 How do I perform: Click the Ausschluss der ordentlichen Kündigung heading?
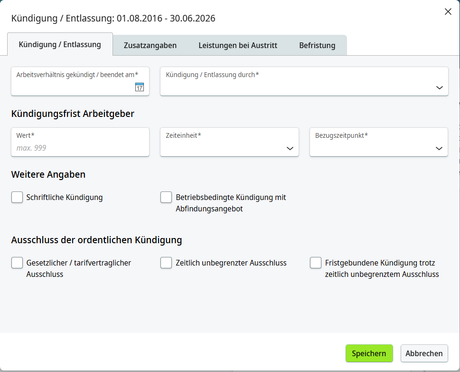(97, 240)
